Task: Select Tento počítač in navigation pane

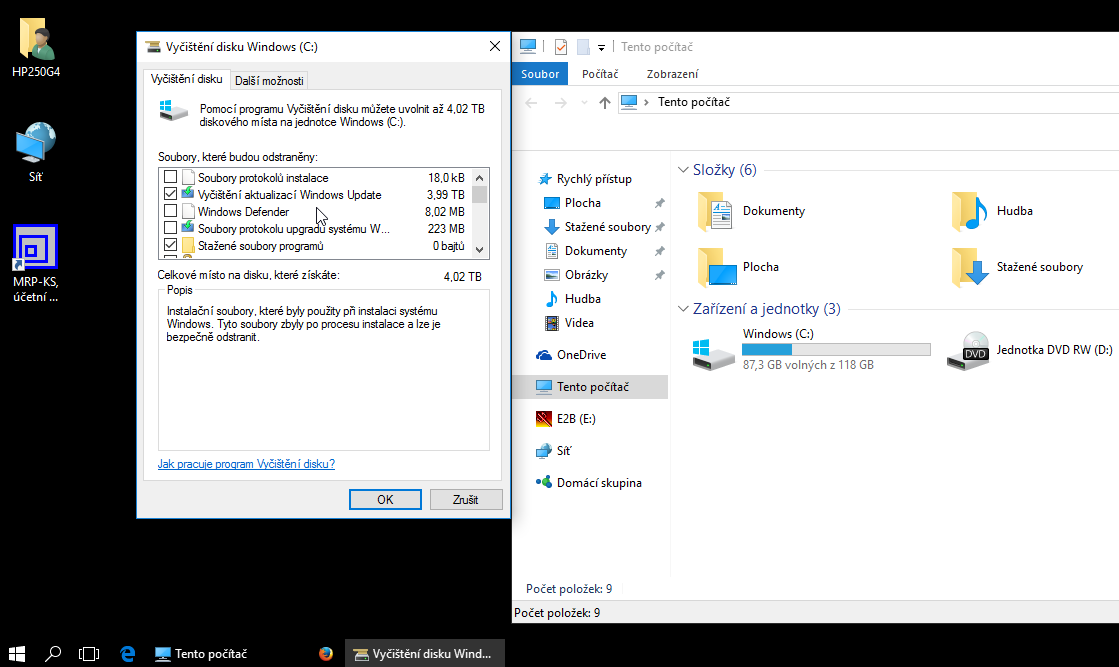Action: [x=592, y=387]
